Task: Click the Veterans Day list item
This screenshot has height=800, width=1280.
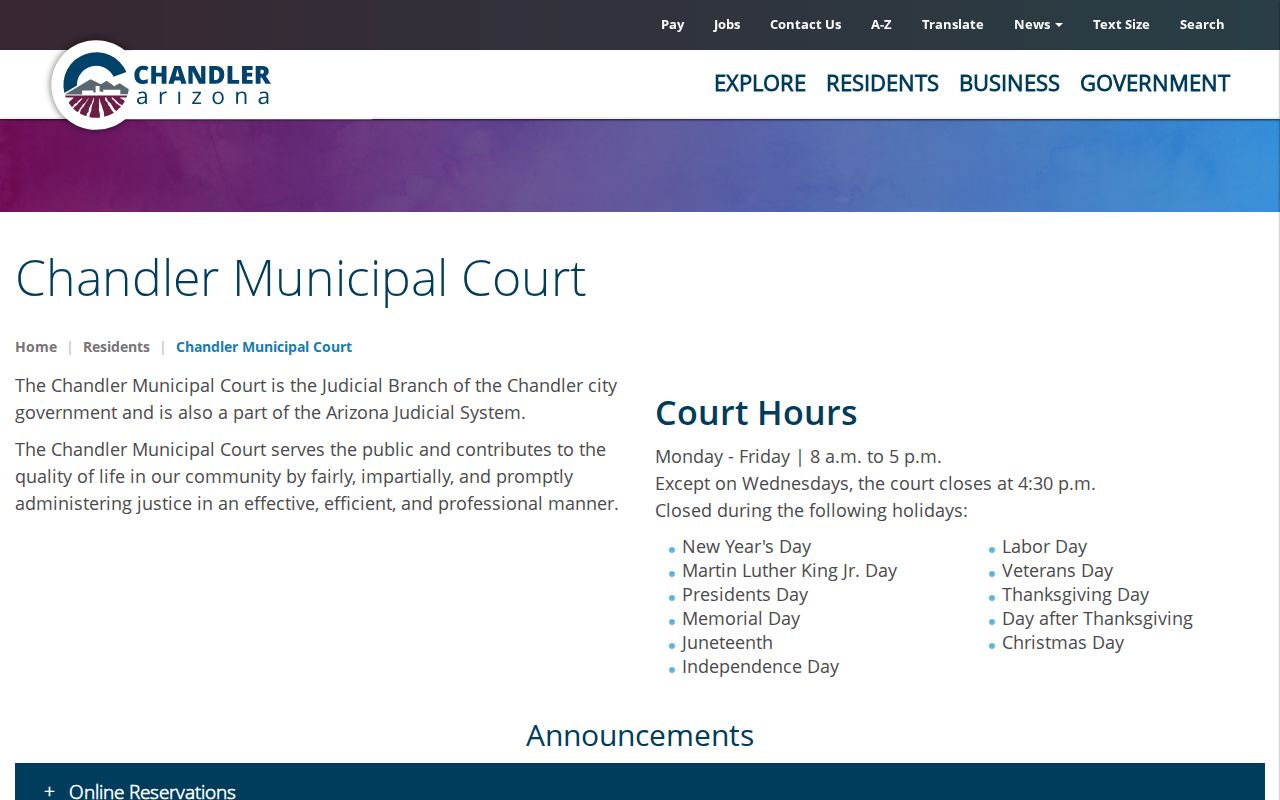Action: [x=1057, y=571]
